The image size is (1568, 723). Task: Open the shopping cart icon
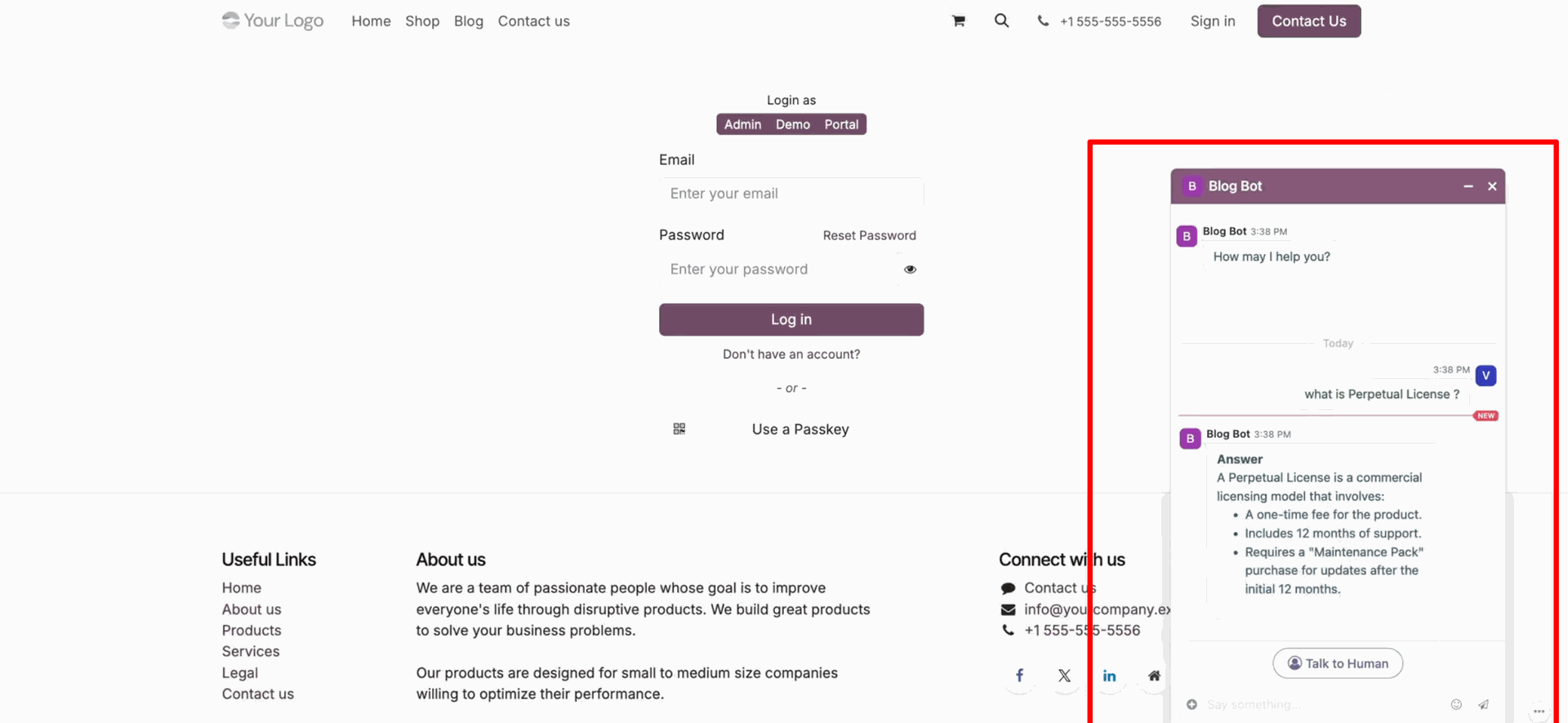pyautogui.click(x=958, y=21)
